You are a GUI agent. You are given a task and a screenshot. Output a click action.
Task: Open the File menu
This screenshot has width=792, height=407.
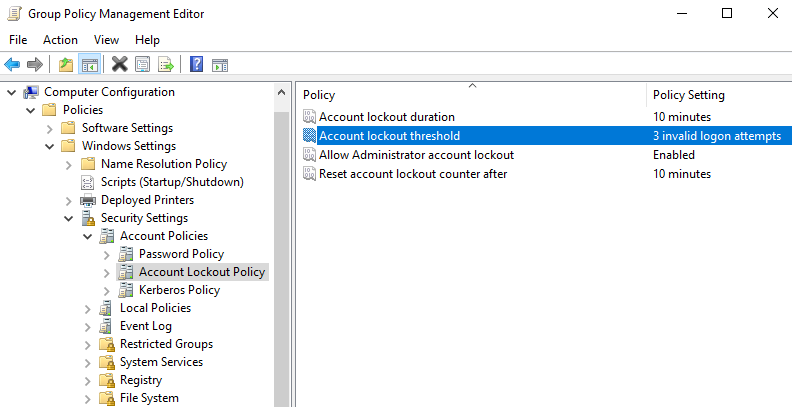(18, 40)
